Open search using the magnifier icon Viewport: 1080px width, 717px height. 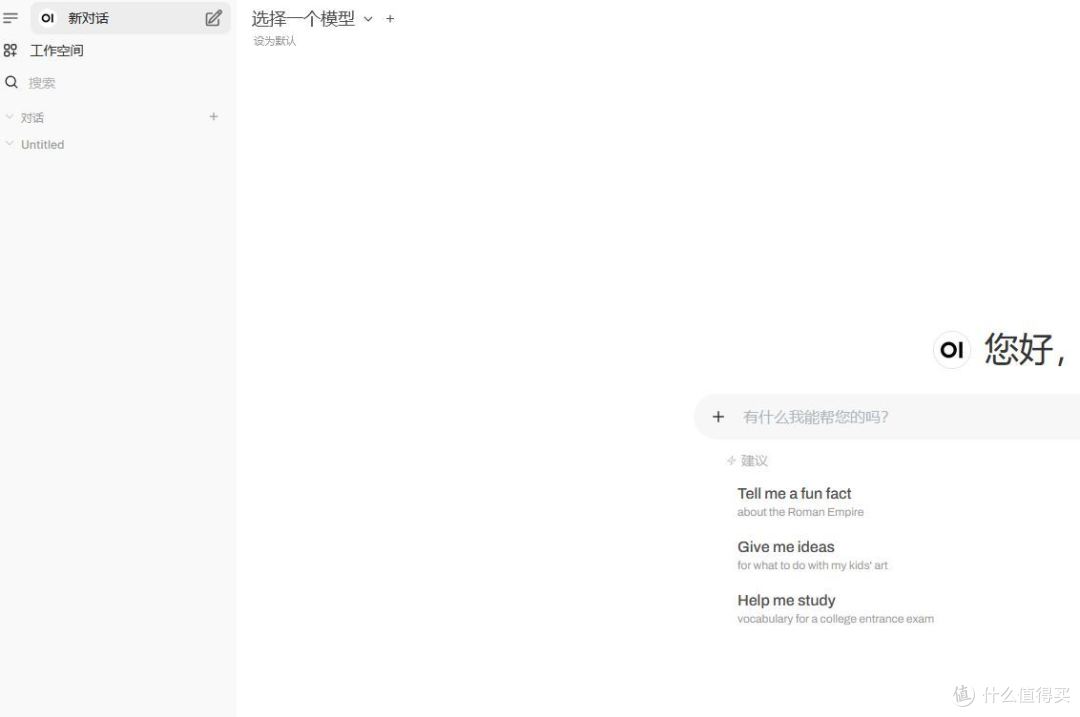tap(11, 82)
